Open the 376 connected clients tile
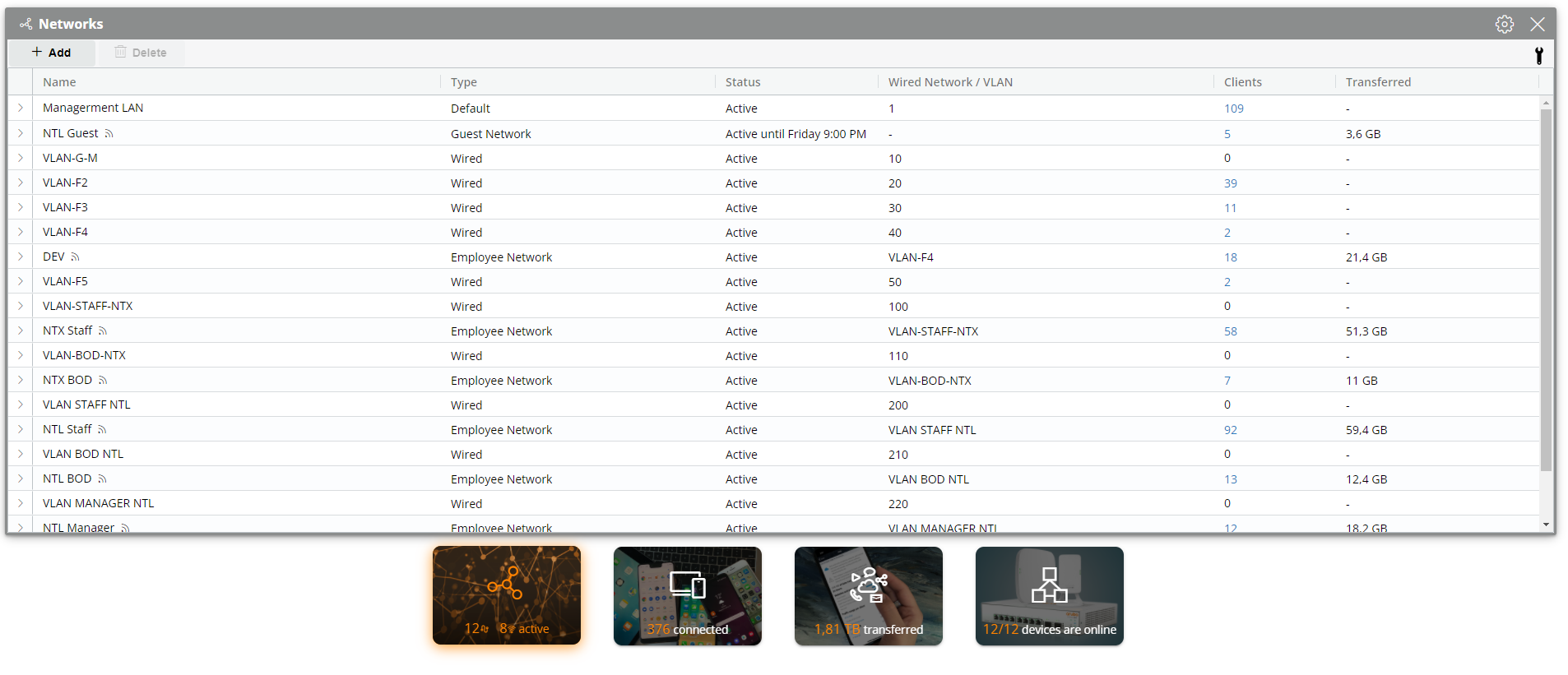This screenshot has height=675, width=1568. pos(688,595)
